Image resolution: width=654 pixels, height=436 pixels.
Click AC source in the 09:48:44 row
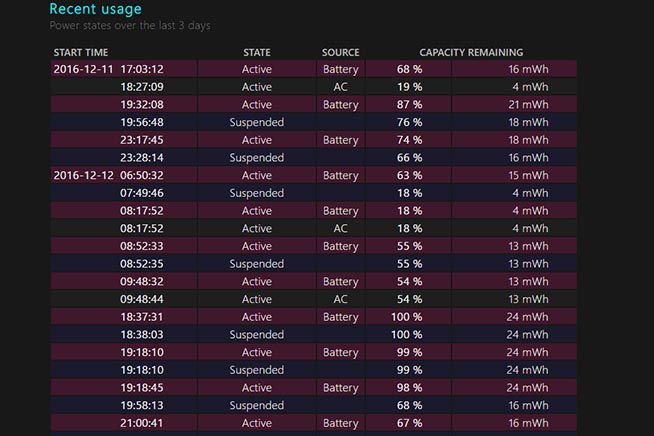click(x=340, y=299)
